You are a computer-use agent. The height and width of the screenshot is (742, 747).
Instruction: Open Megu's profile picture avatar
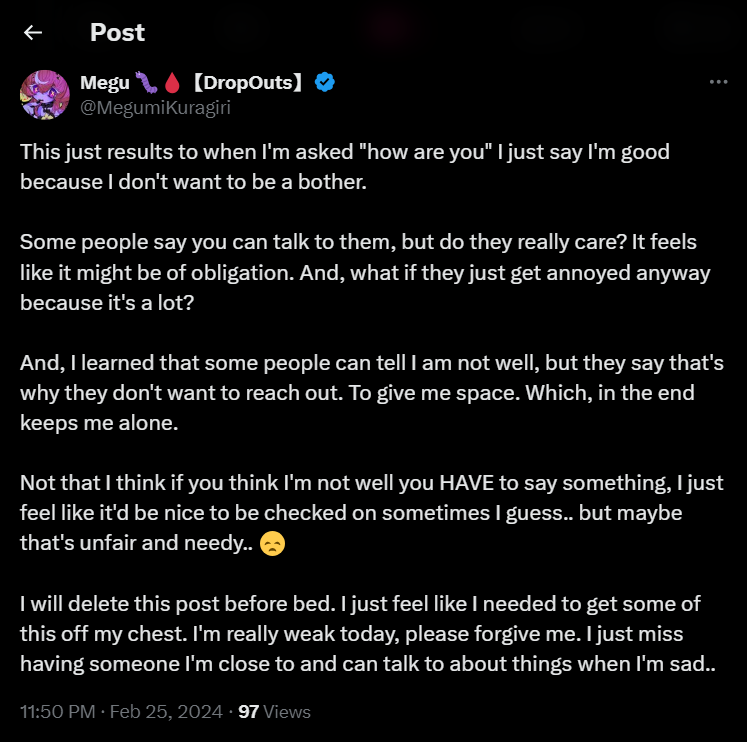[45, 94]
